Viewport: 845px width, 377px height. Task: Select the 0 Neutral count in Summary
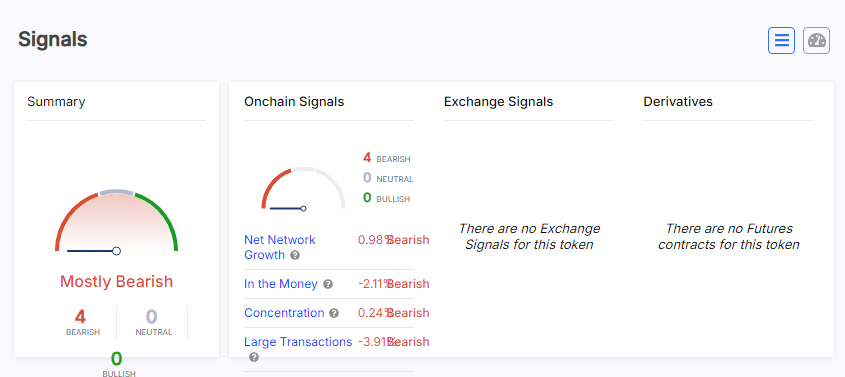click(x=154, y=322)
